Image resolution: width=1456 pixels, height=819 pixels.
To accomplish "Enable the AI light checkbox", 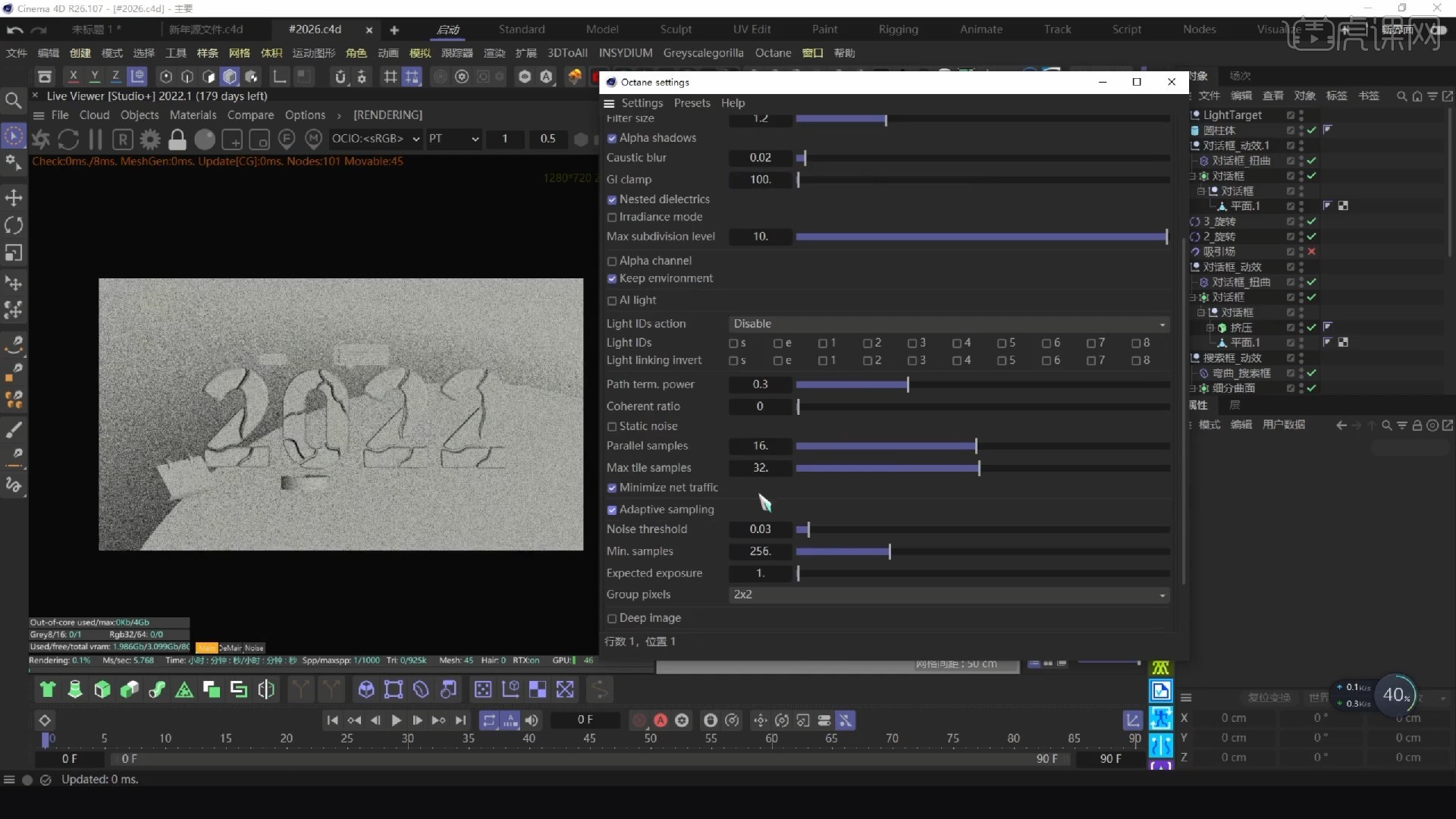I will tap(612, 301).
